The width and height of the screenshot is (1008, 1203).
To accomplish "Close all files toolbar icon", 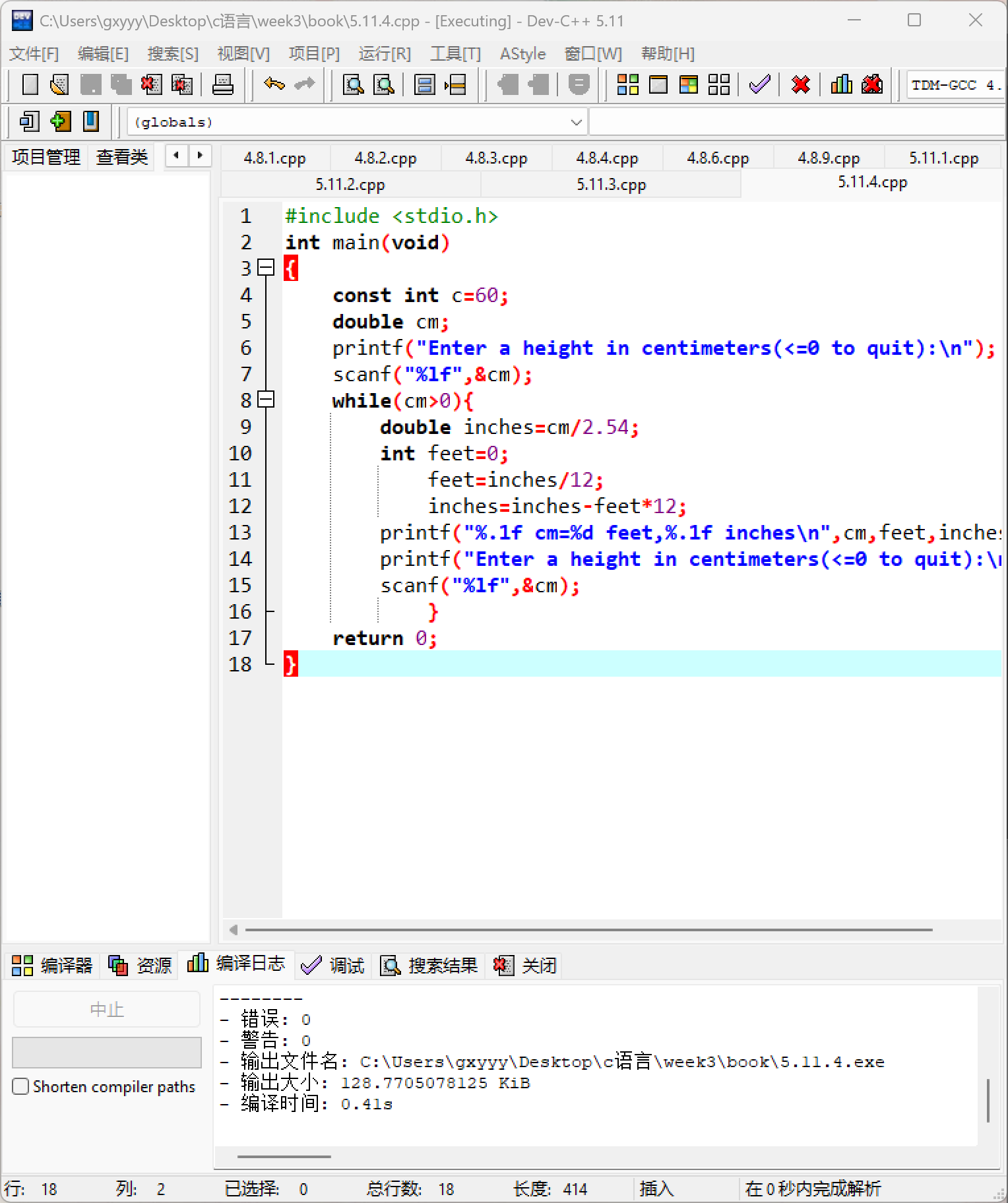I will 181,84.
